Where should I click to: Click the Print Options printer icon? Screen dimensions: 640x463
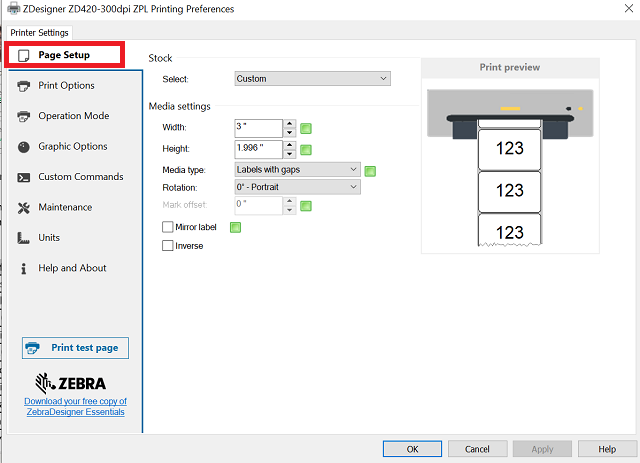[x=24, y=86]
